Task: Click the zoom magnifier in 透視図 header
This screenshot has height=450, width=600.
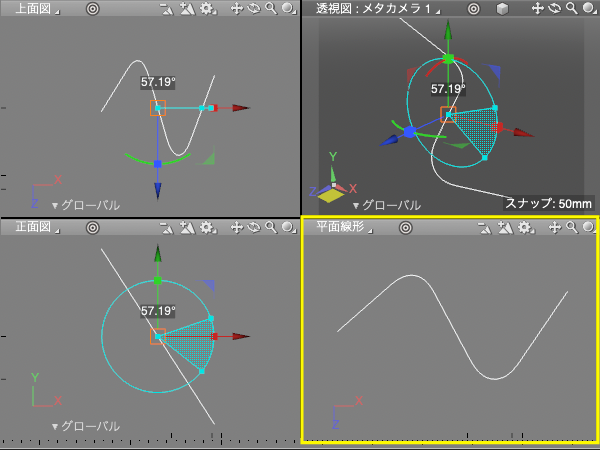Action: (571, 8)
